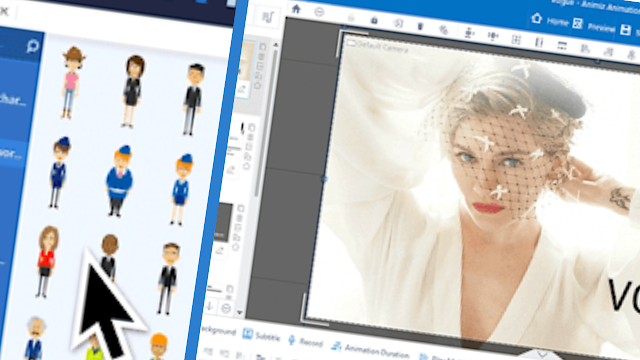Select the stout orange-haired officer in blue
The height and width of the screenshot is (360, 640).
click(x=119, y=181)
